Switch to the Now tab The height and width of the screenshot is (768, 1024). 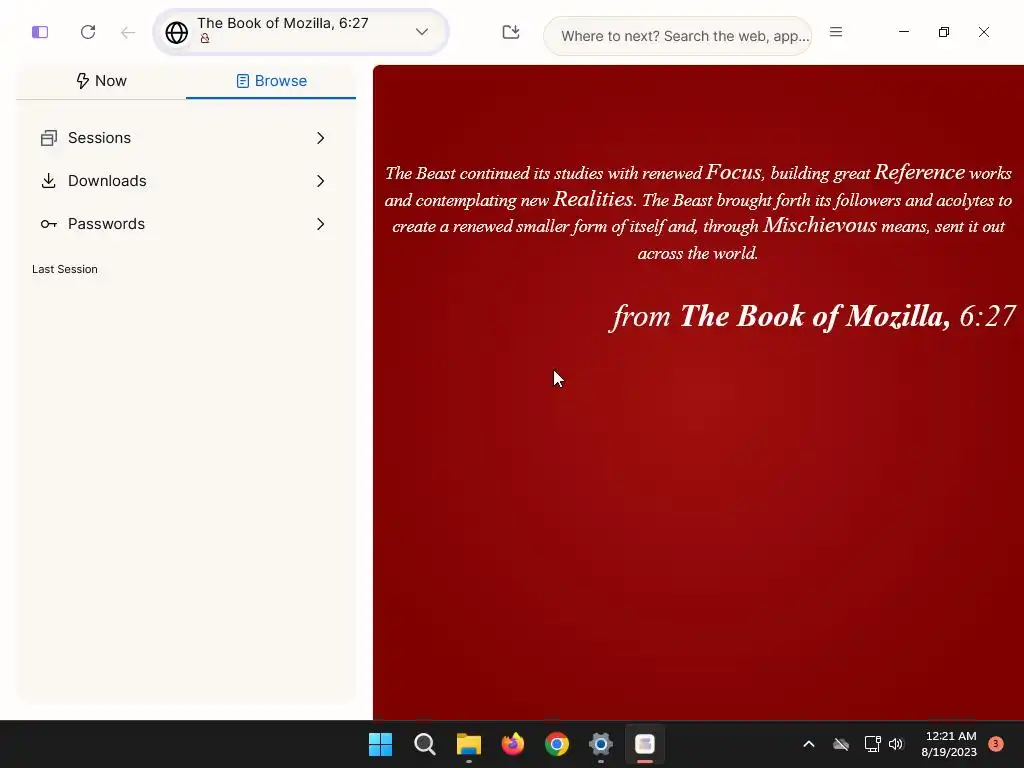click(x=101, y=81)
